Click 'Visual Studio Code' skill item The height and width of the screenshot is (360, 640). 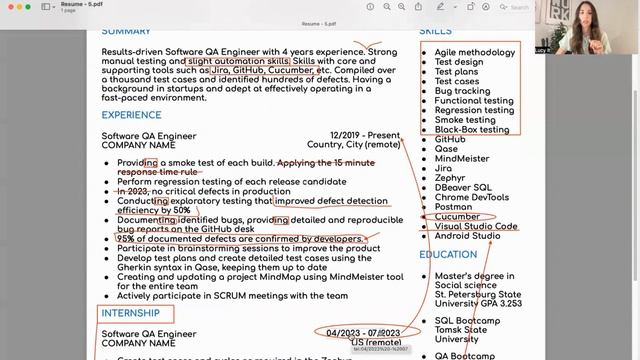coord(476,226)
